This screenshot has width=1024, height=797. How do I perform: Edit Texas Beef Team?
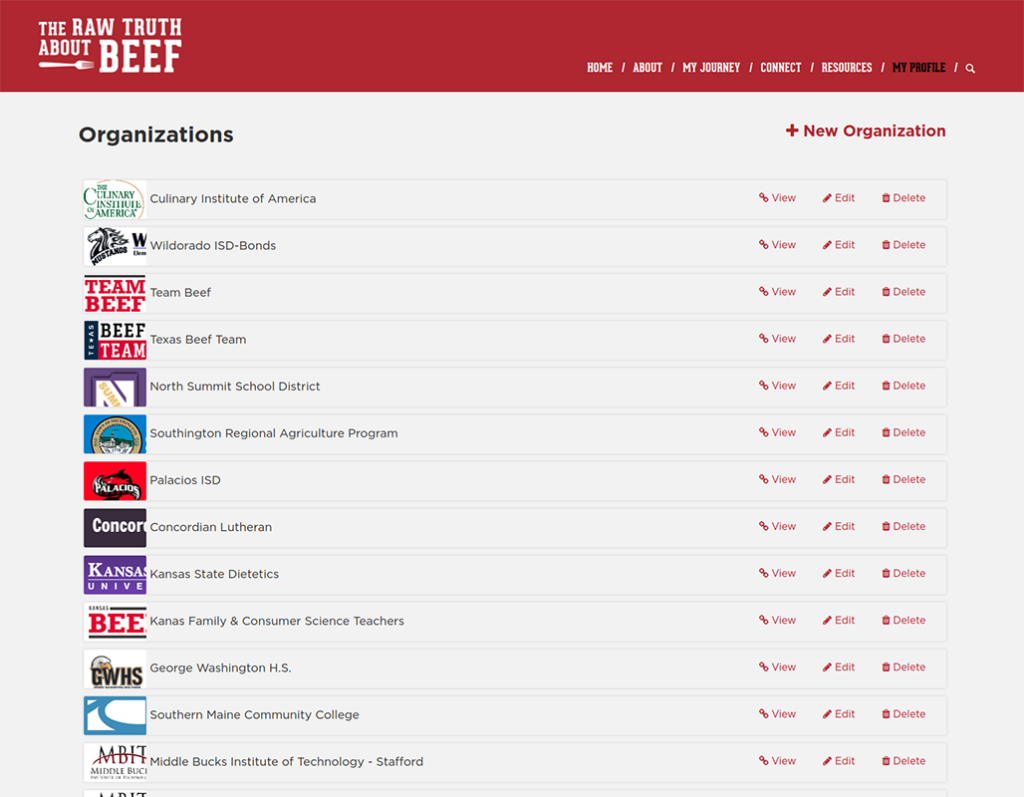point(839,339)
